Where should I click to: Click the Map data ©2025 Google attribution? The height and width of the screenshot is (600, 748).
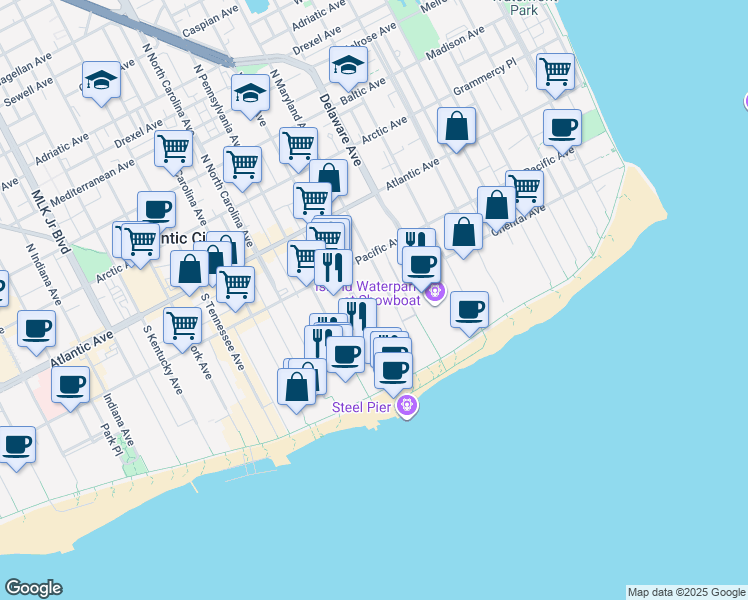pos(686,592)
